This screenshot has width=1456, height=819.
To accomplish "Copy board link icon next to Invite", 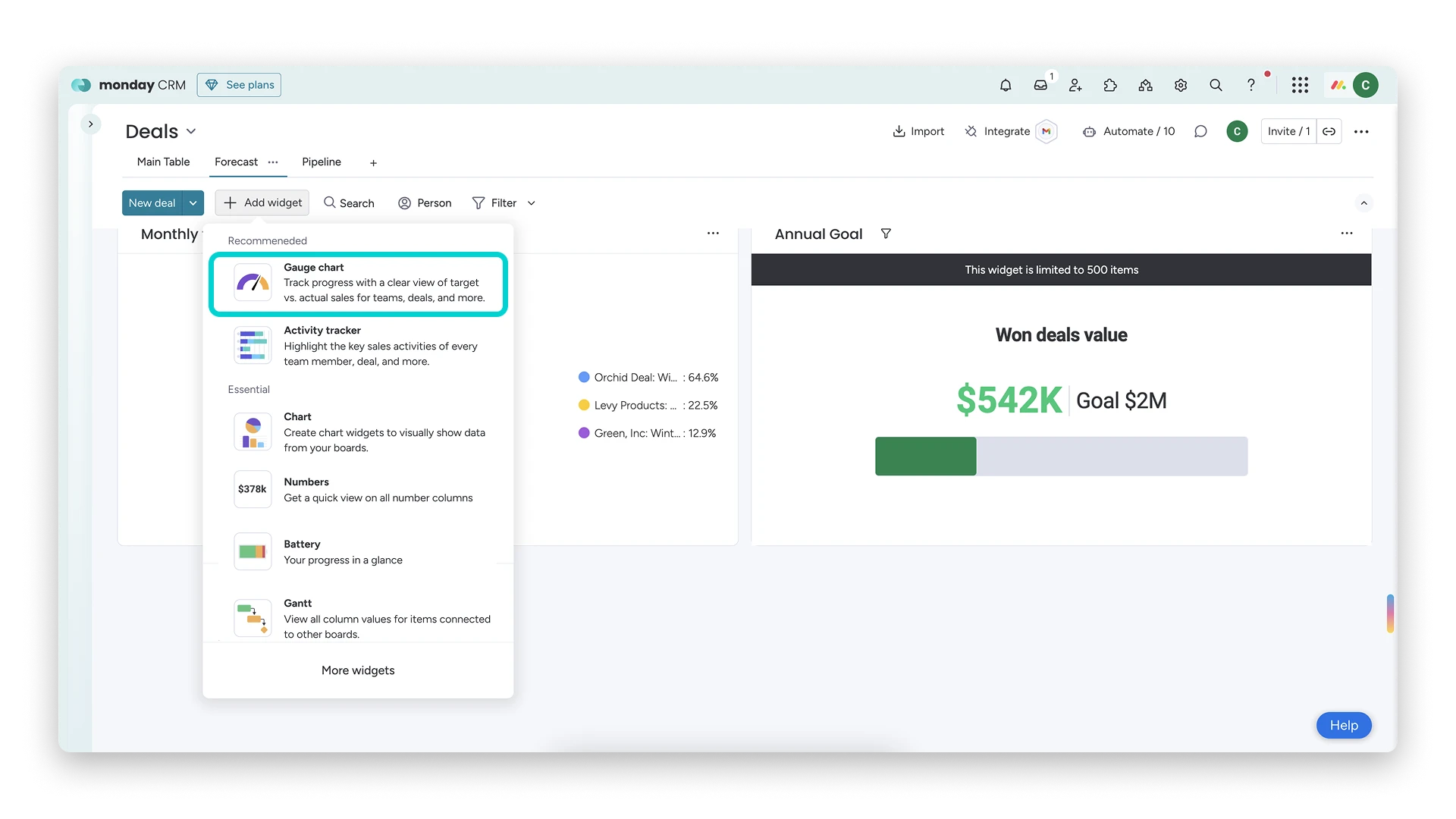I will [1329, 131].
